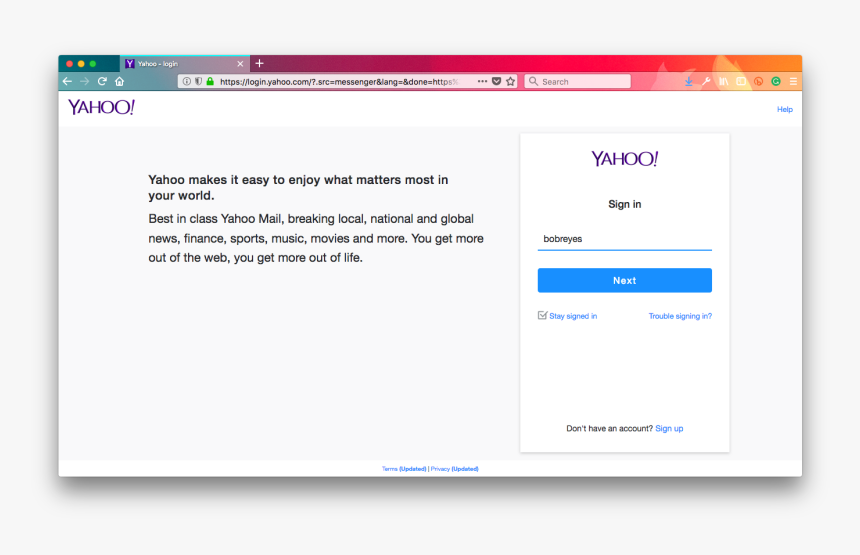Open a new browser tab
860x555 pixels.
259,64
